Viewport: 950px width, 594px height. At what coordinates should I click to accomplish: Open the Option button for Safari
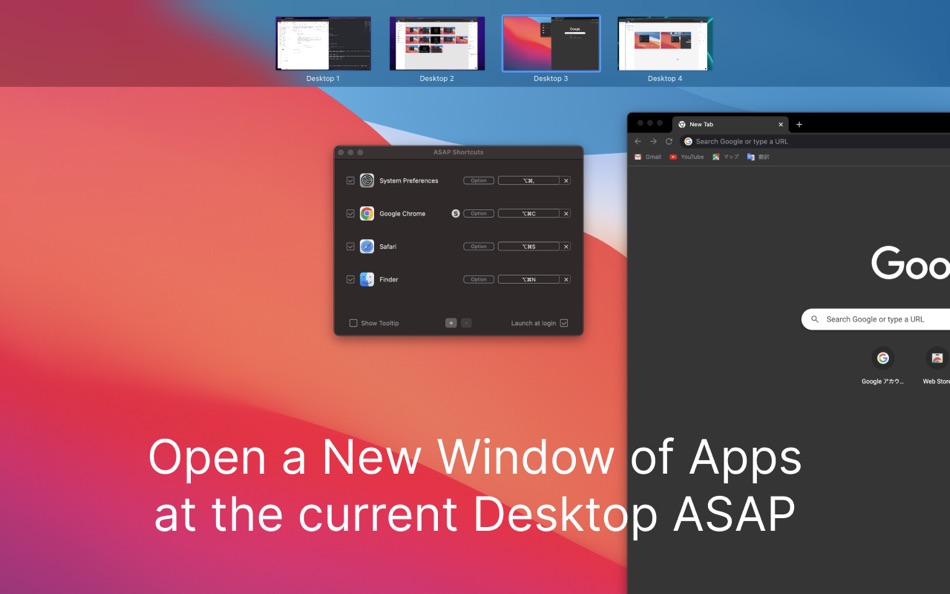pyautogui.click(x=479, y=246)
